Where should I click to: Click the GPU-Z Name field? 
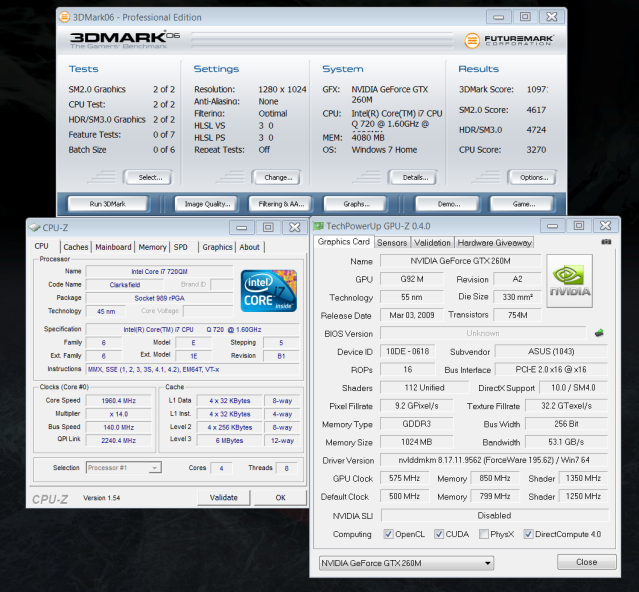(460, 261)
